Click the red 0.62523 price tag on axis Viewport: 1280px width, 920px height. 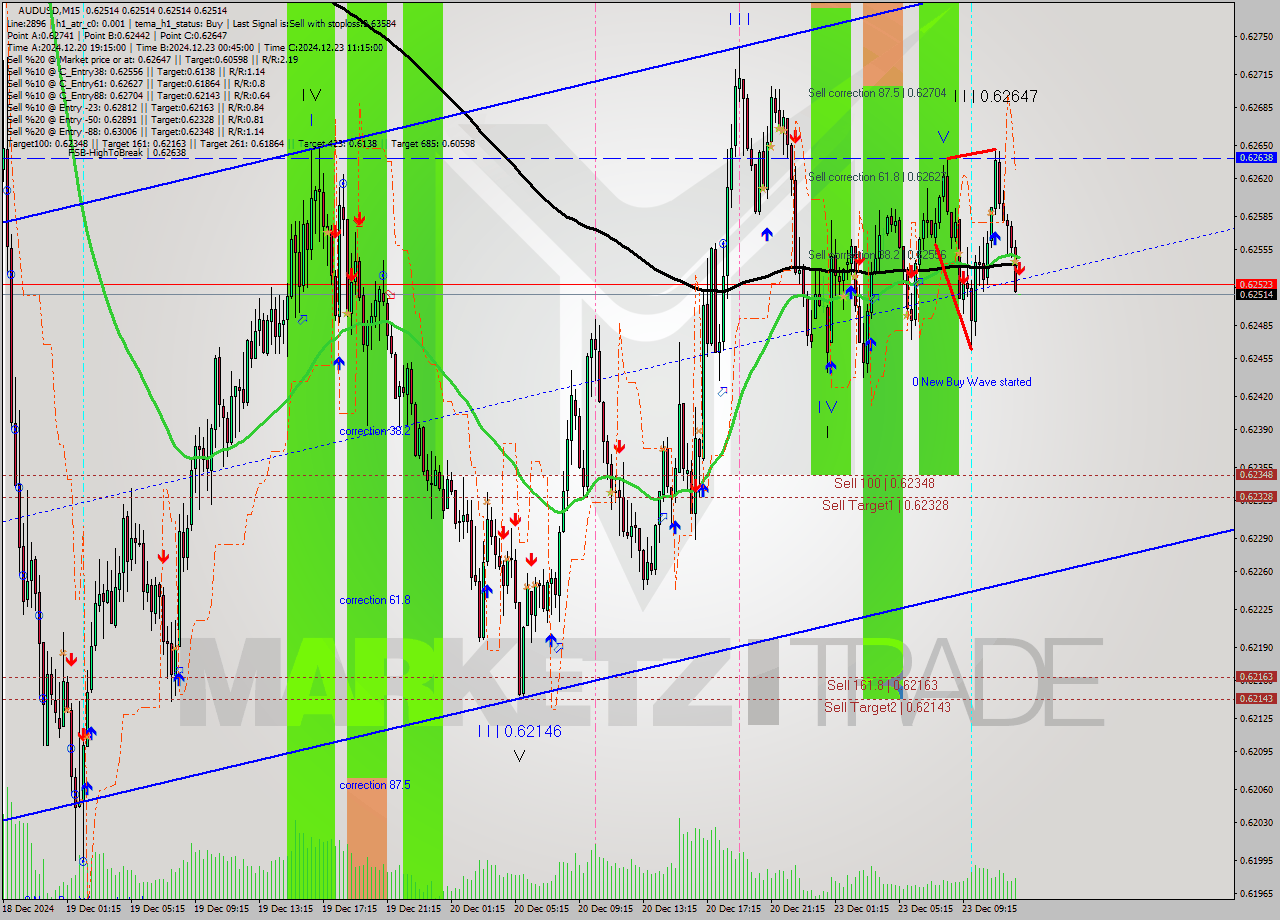[x=1256, y=285]
